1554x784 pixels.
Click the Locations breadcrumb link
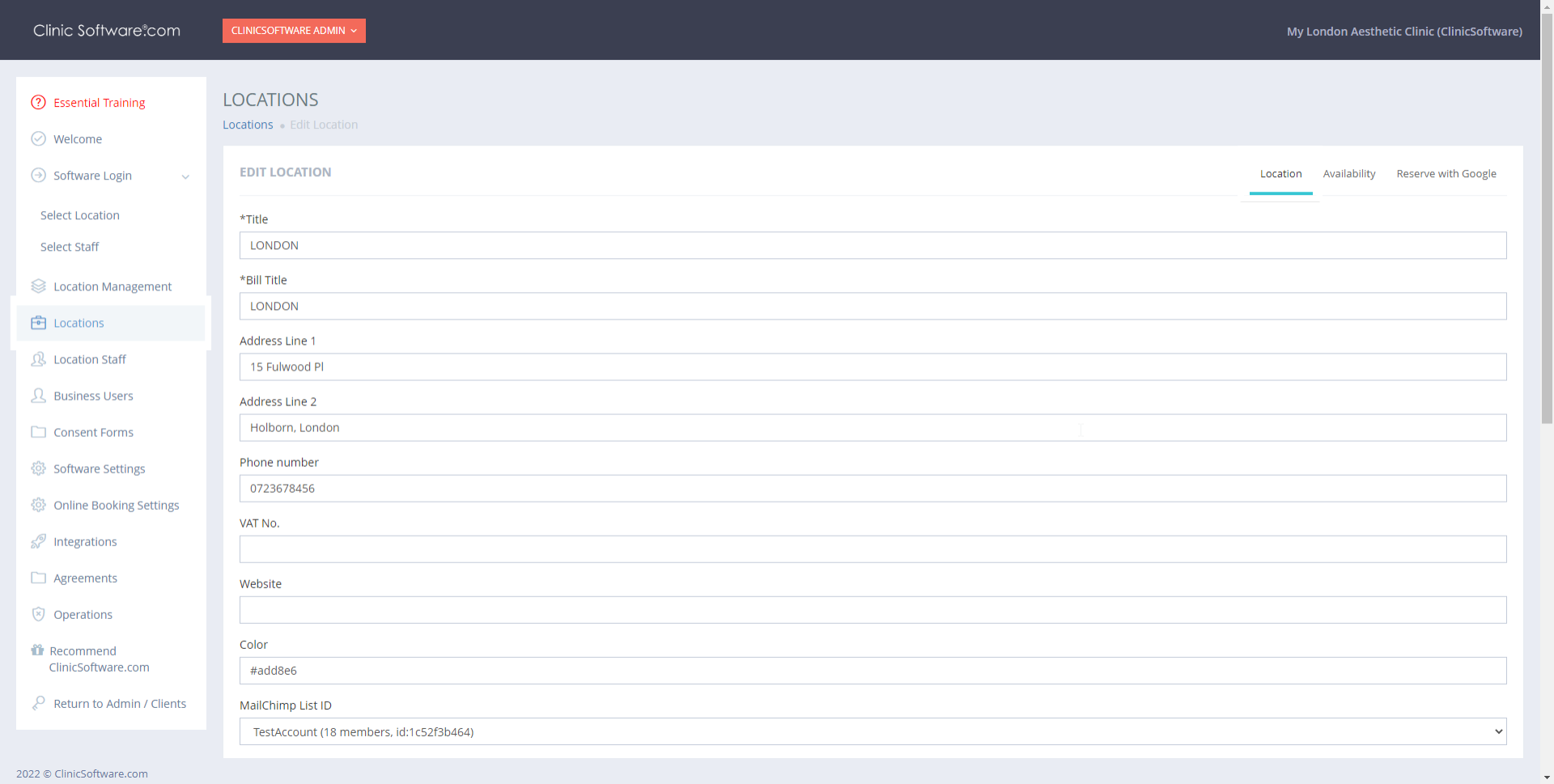pyautogui.click(x=248, y=125)
